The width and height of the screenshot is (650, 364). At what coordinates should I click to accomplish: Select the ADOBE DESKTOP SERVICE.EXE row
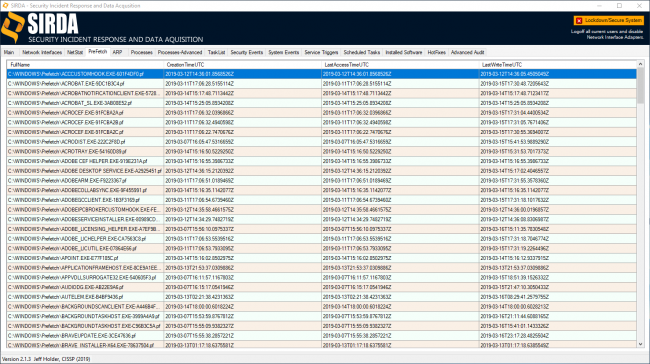click(x=322, y=171)
